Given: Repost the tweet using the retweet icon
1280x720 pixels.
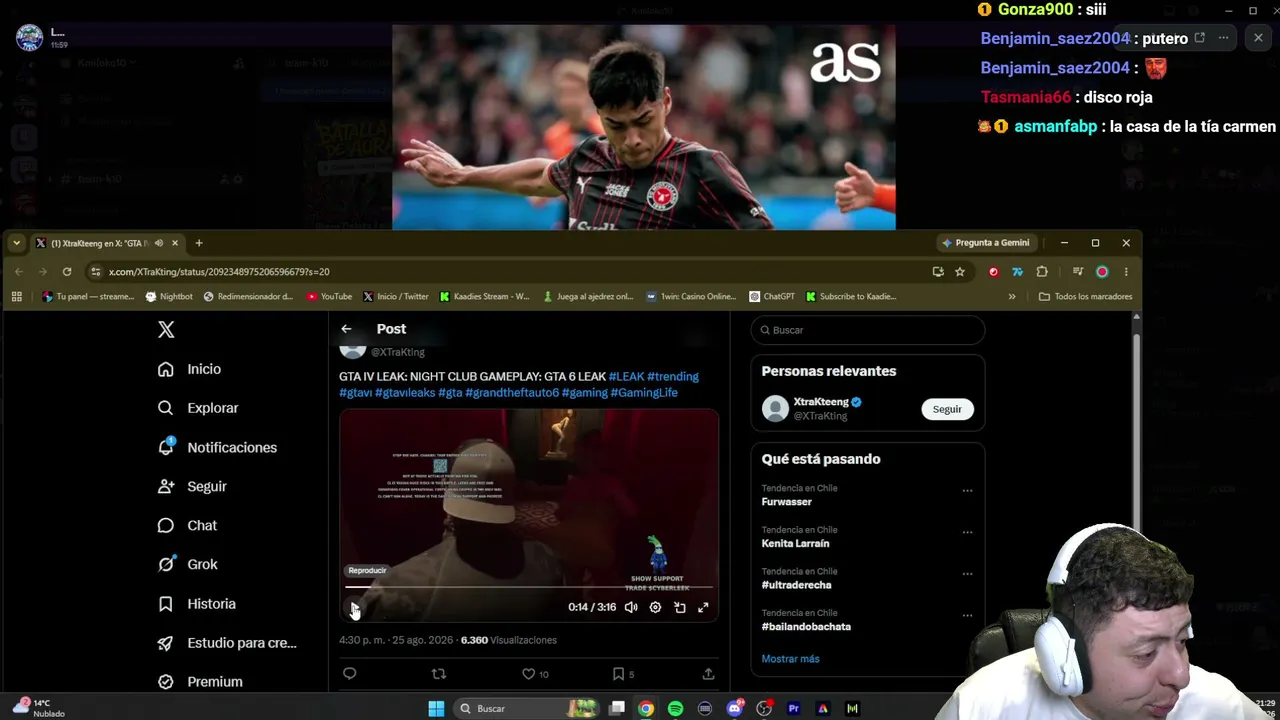Looking at the screenshot, I should point(438,674).
